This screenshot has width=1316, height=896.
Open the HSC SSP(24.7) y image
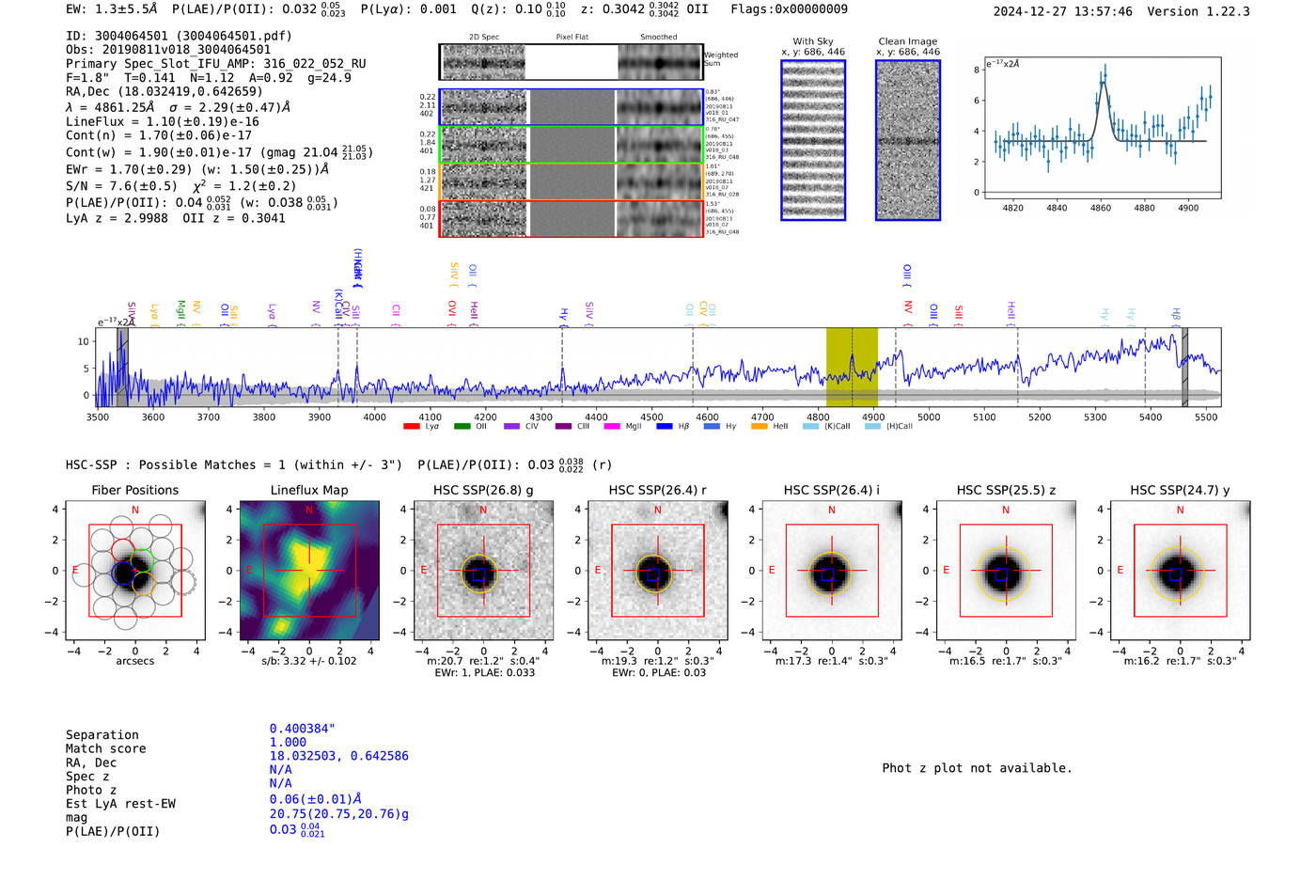1181,571
